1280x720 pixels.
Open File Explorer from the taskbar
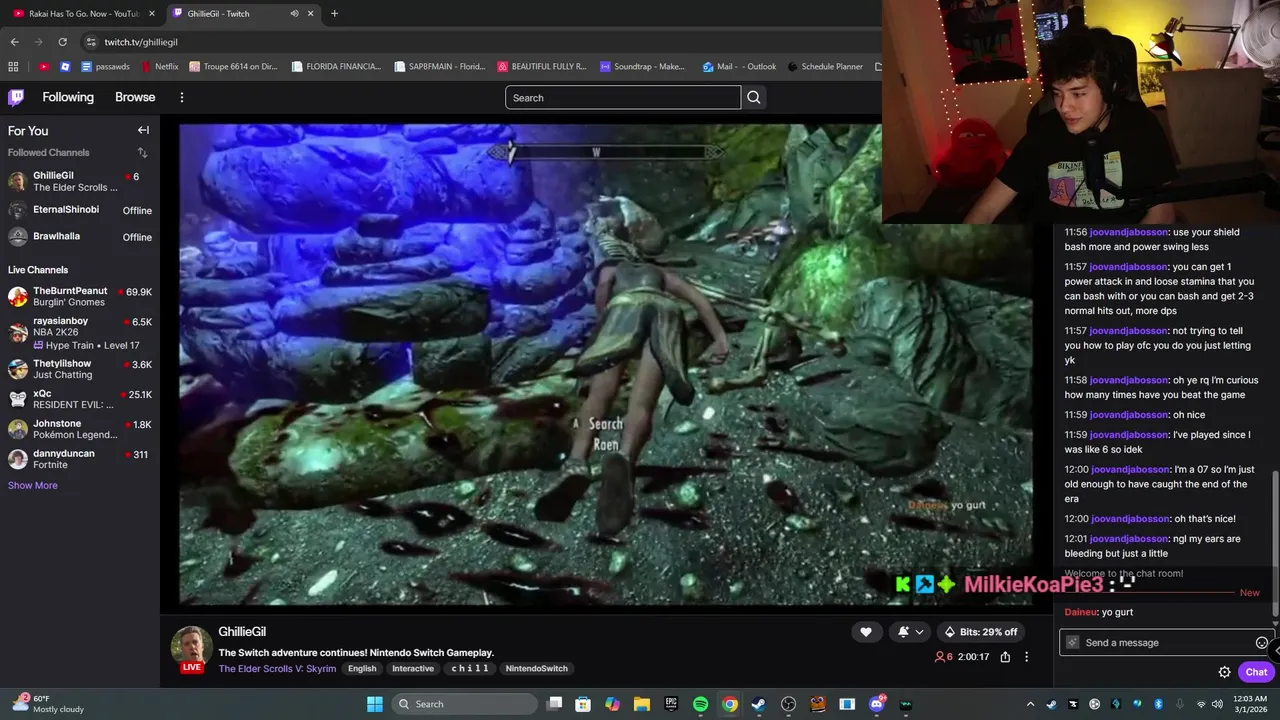(x=642, y=704)
